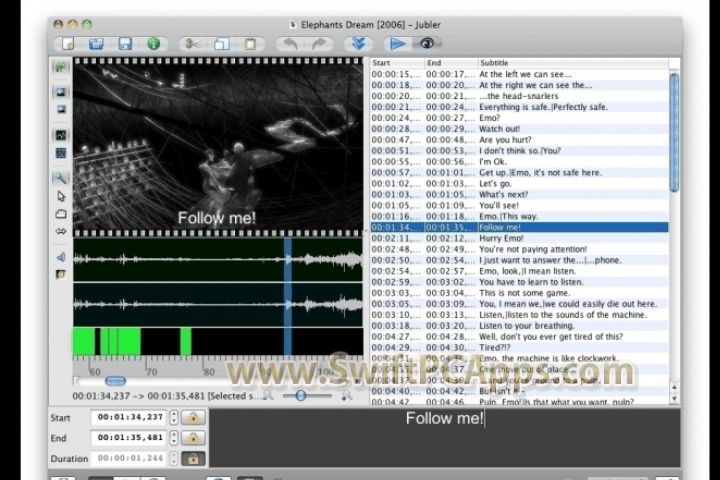
Task: Click the green elephant icon in the sidebar
Action: [61, 67]
